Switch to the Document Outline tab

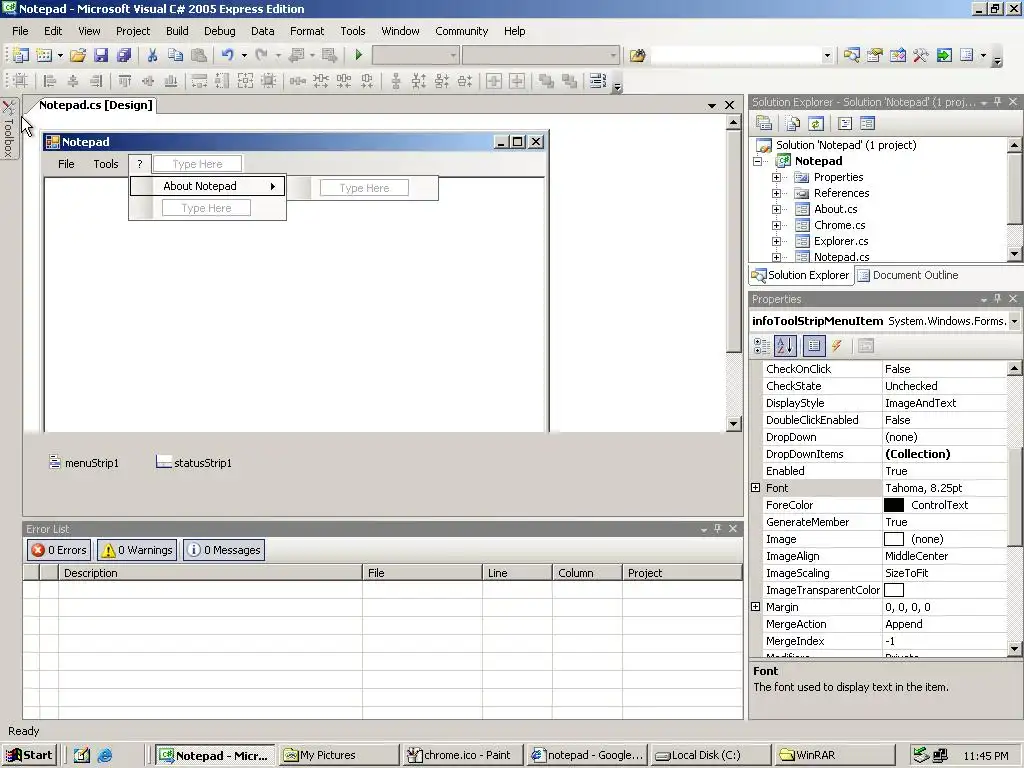(x=908, y=275)
